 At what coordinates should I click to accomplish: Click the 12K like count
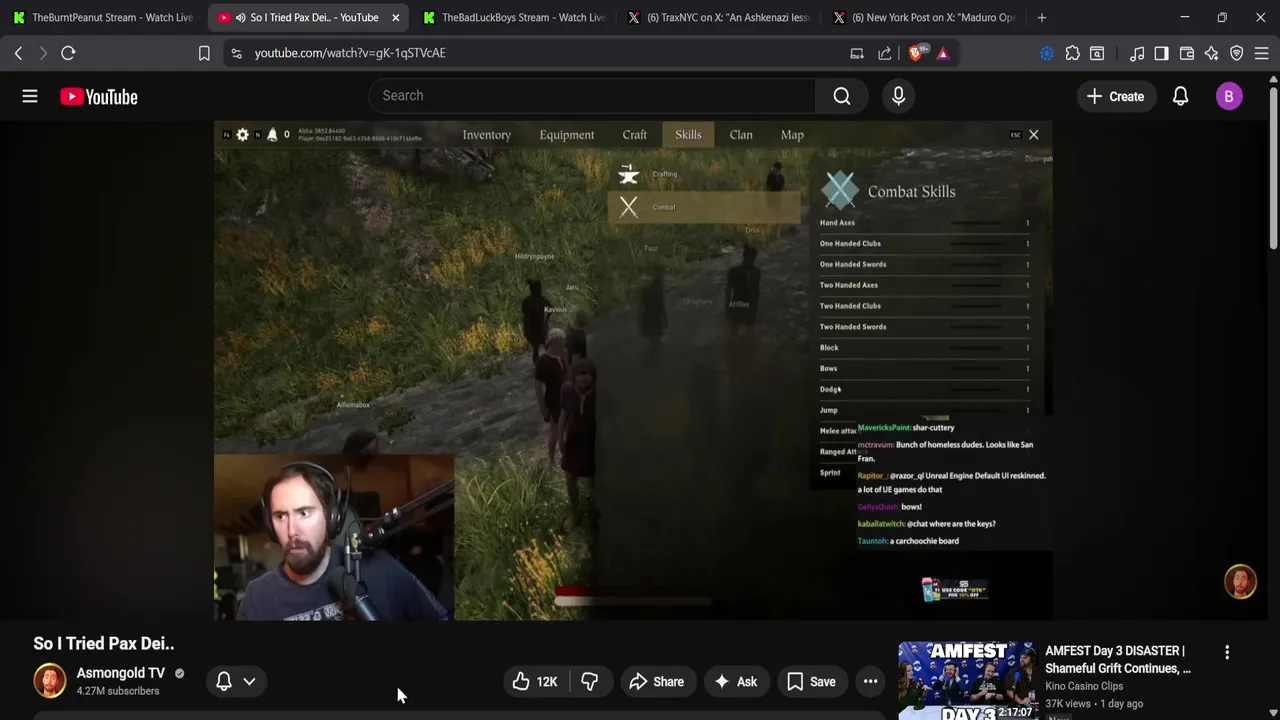tap(547, 682)
